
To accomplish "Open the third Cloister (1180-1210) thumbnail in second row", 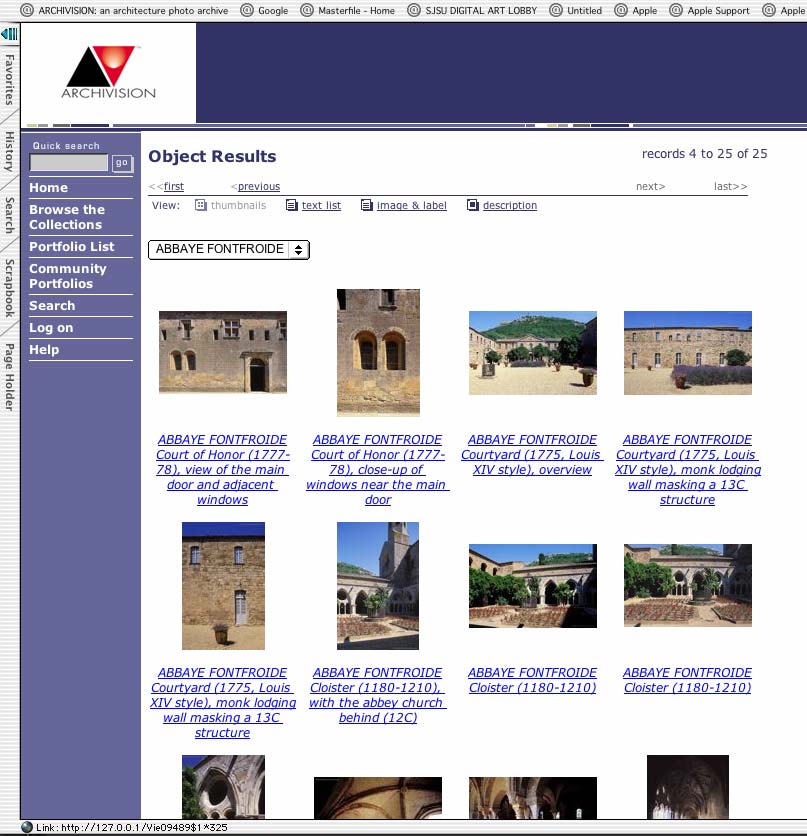I will pyautogui.click(x=532, y=585).
